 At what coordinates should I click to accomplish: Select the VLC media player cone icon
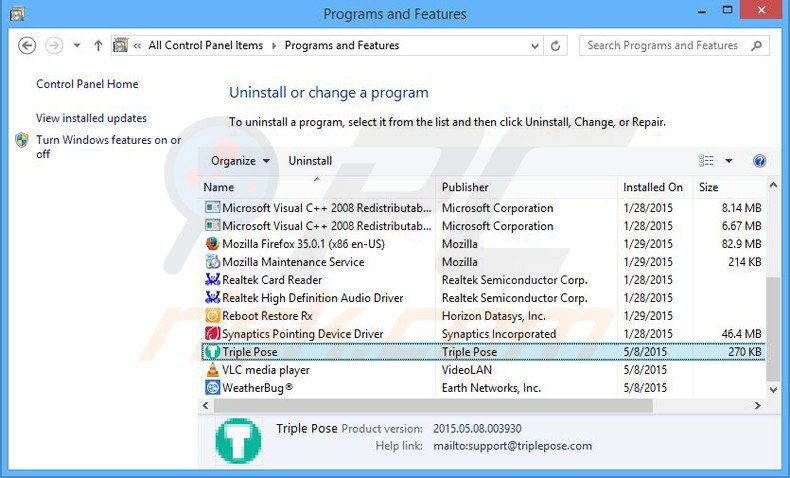pos(213,370)
